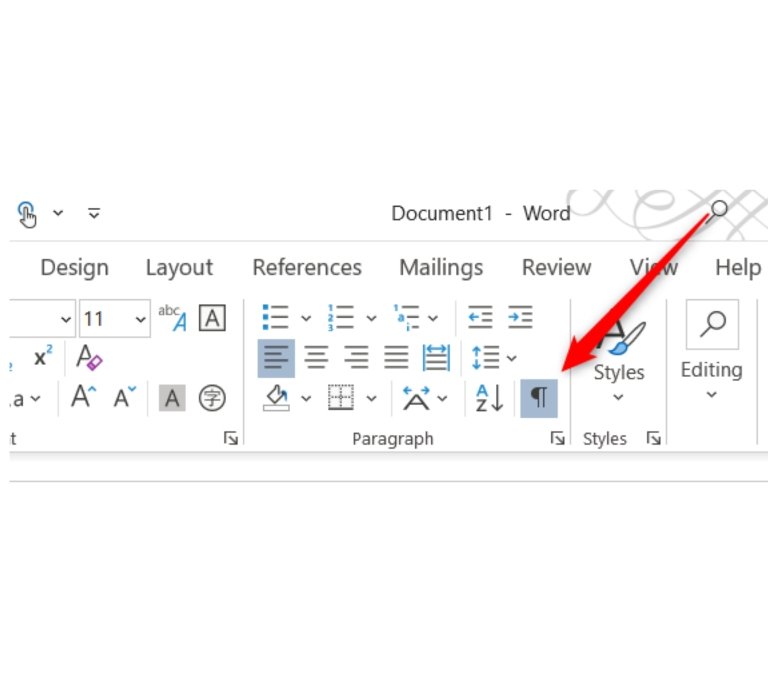
Task: Click the Asian Layout icon
Action: pyautogui.click(x=416, y=398)
